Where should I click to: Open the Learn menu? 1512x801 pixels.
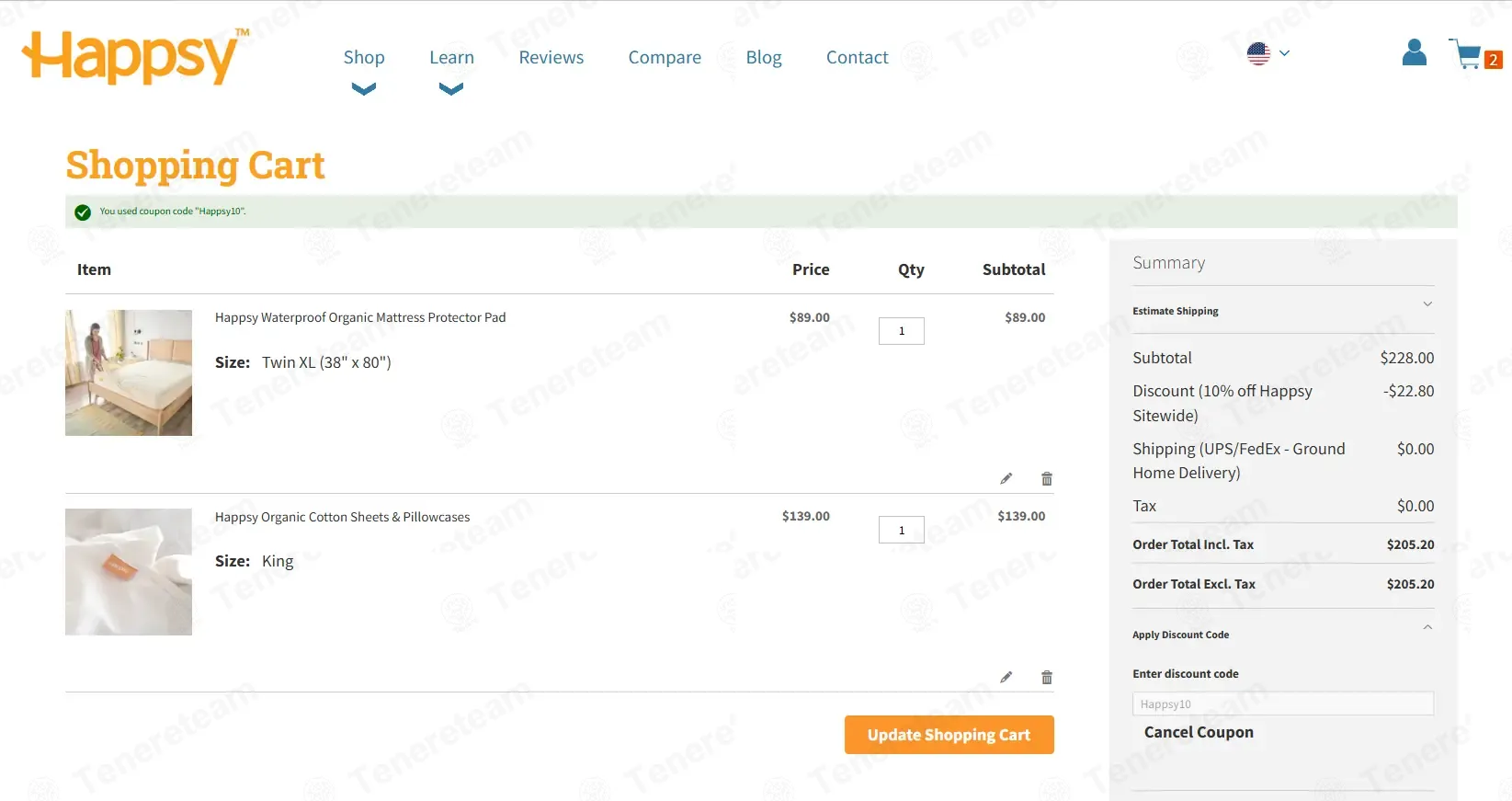[451, 57]
